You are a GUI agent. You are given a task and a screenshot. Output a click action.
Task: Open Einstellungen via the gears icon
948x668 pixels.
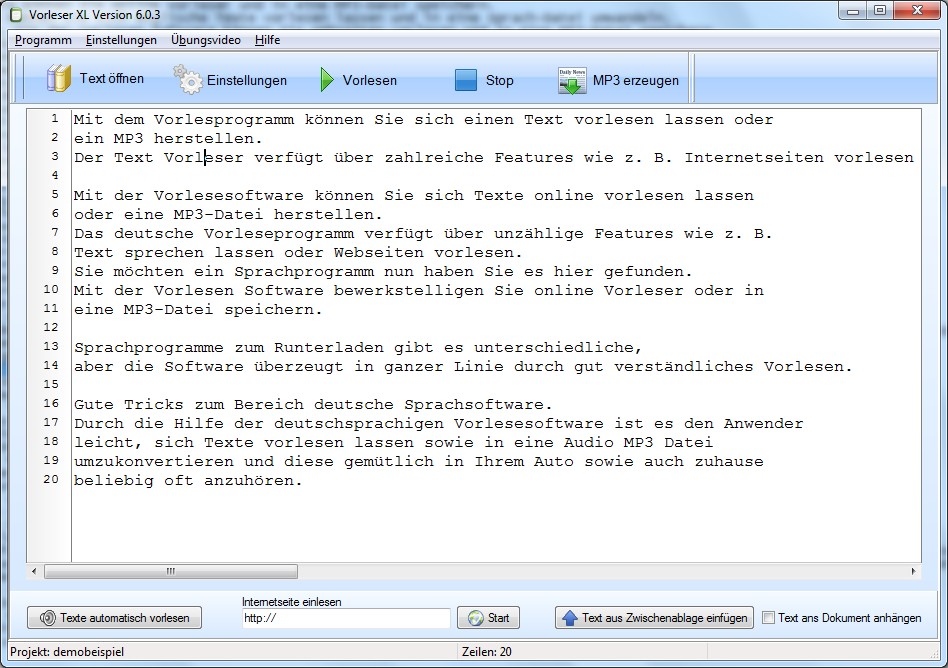tap(187, 79)
